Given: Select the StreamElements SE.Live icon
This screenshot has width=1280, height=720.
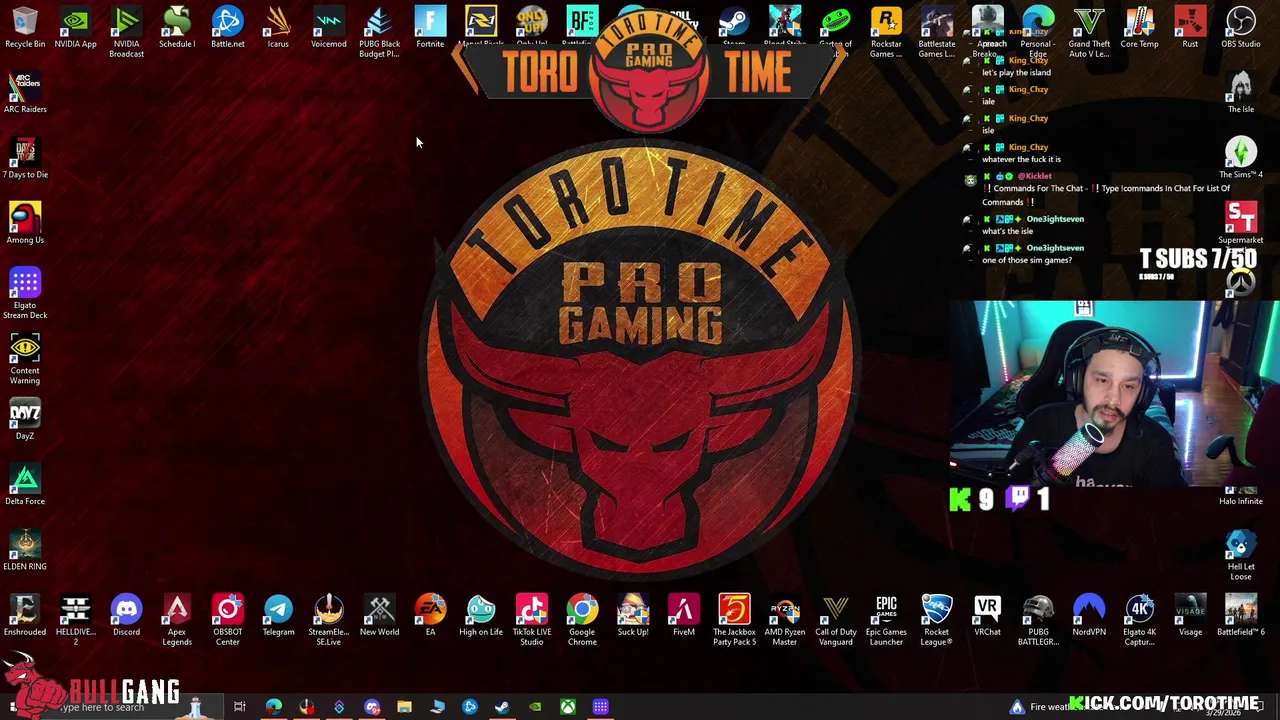Looking at the screenshot, I should (x=328, y=620).
